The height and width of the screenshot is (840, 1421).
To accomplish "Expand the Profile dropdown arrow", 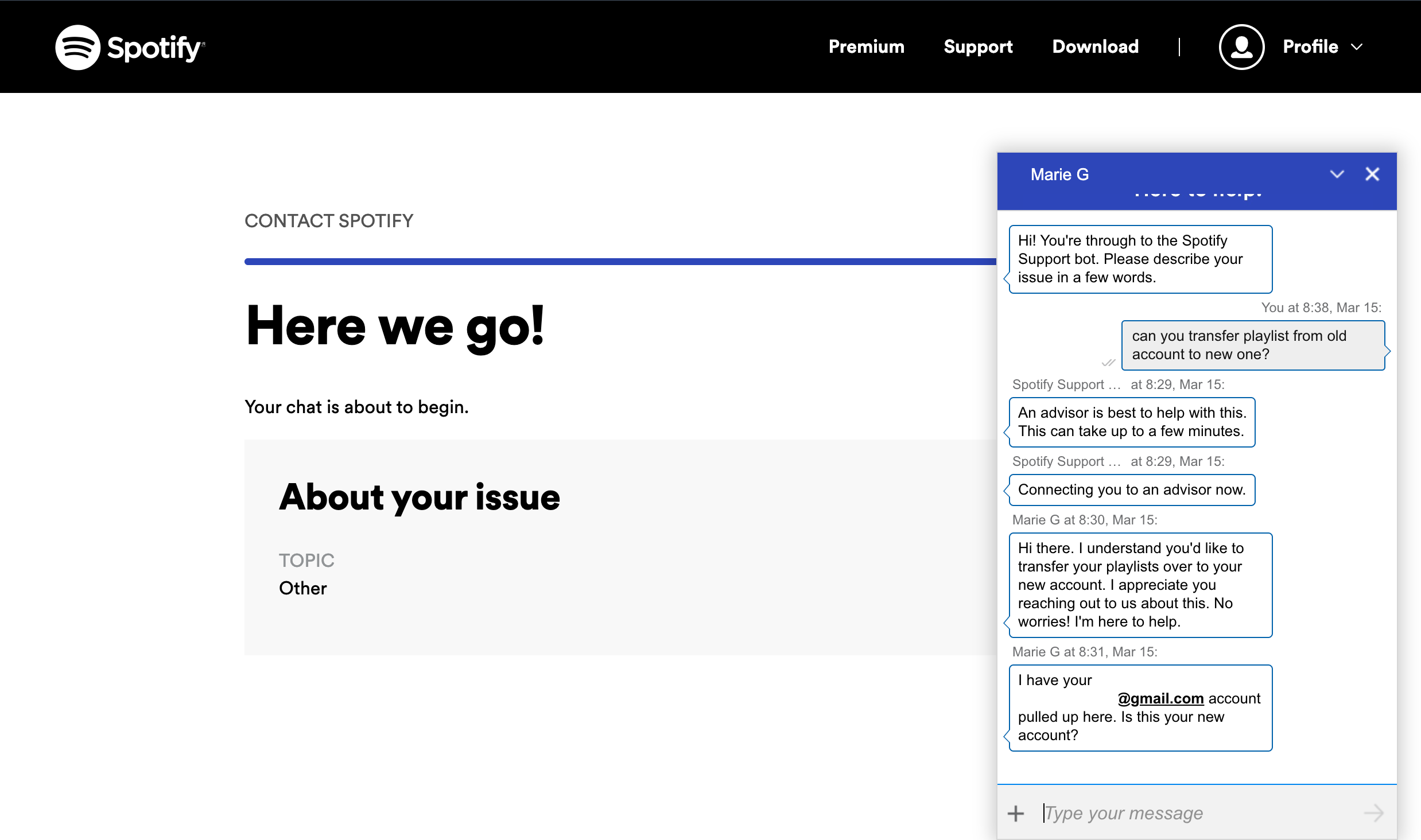I will 1357,47.
